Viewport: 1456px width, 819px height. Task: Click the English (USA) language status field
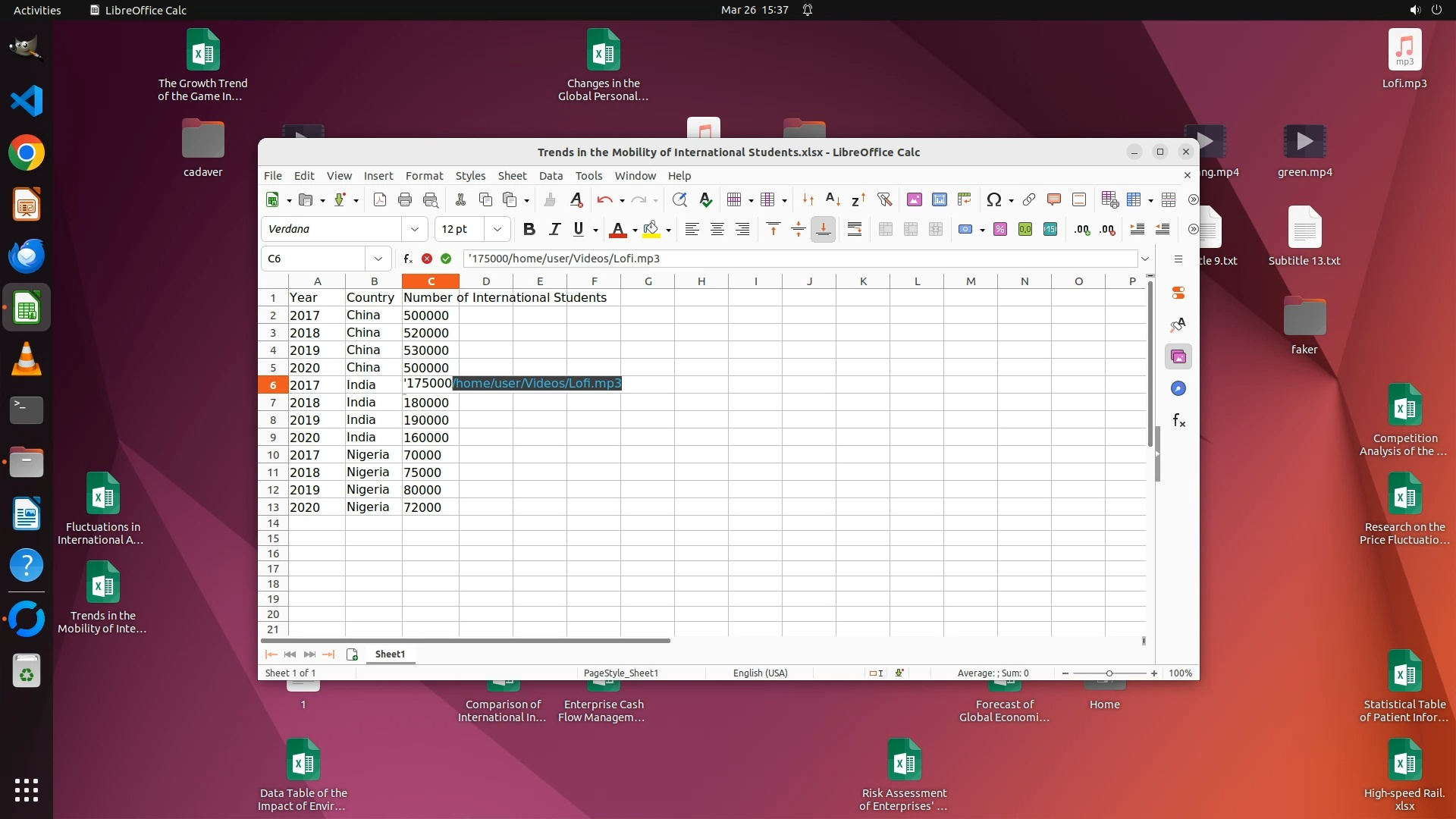tap(760, 673)
